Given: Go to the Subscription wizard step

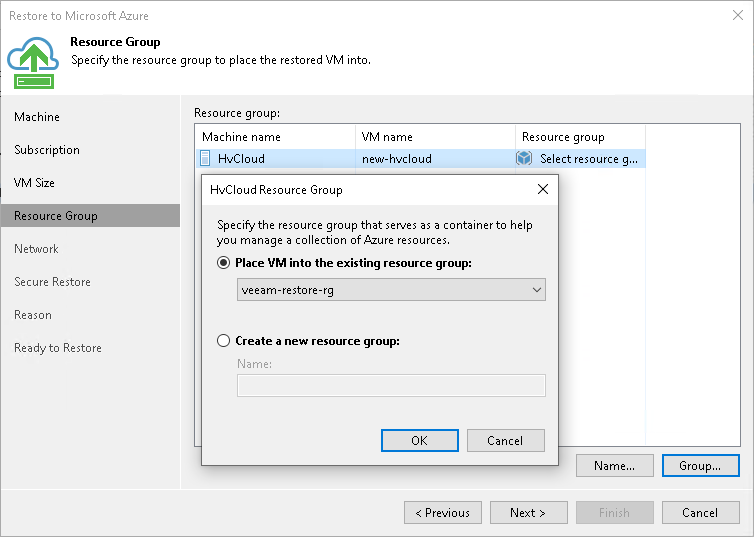Looking at the screenshot, I should [x=47, y=150].
